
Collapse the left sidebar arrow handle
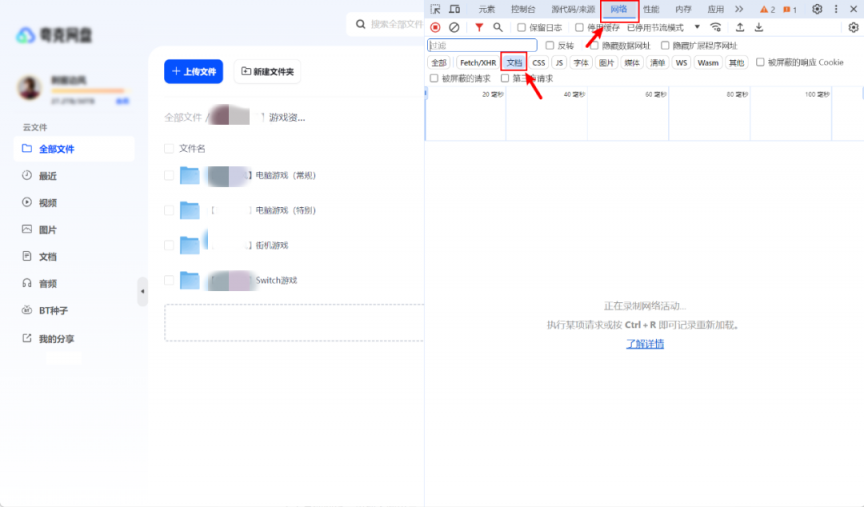142,291
